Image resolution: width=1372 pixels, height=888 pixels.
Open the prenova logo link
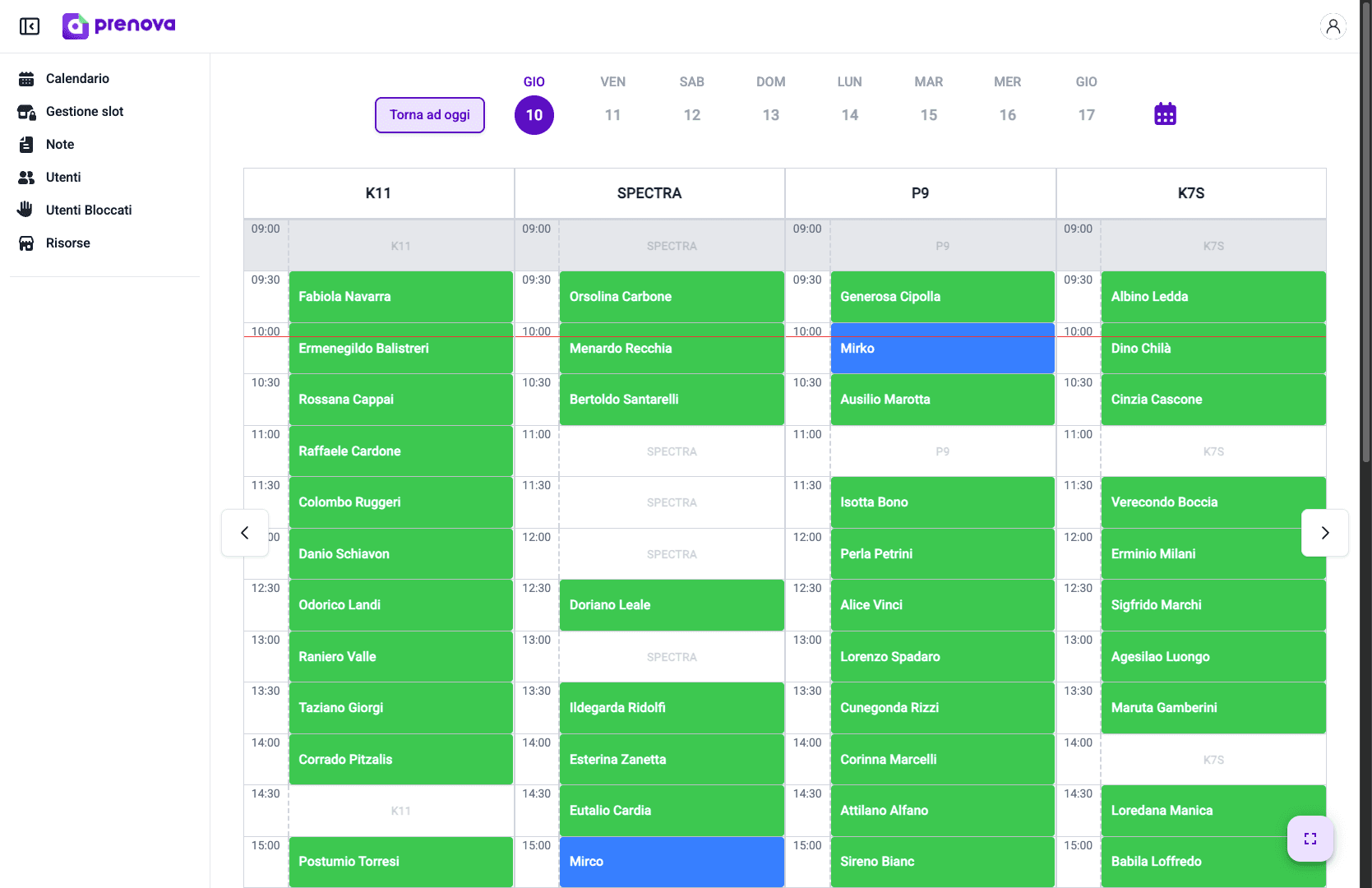tap(118, 25)
